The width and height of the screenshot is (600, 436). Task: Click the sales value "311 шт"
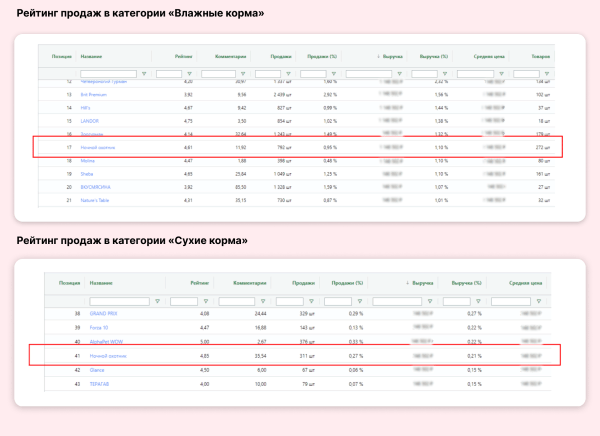[x=307, y=356]
